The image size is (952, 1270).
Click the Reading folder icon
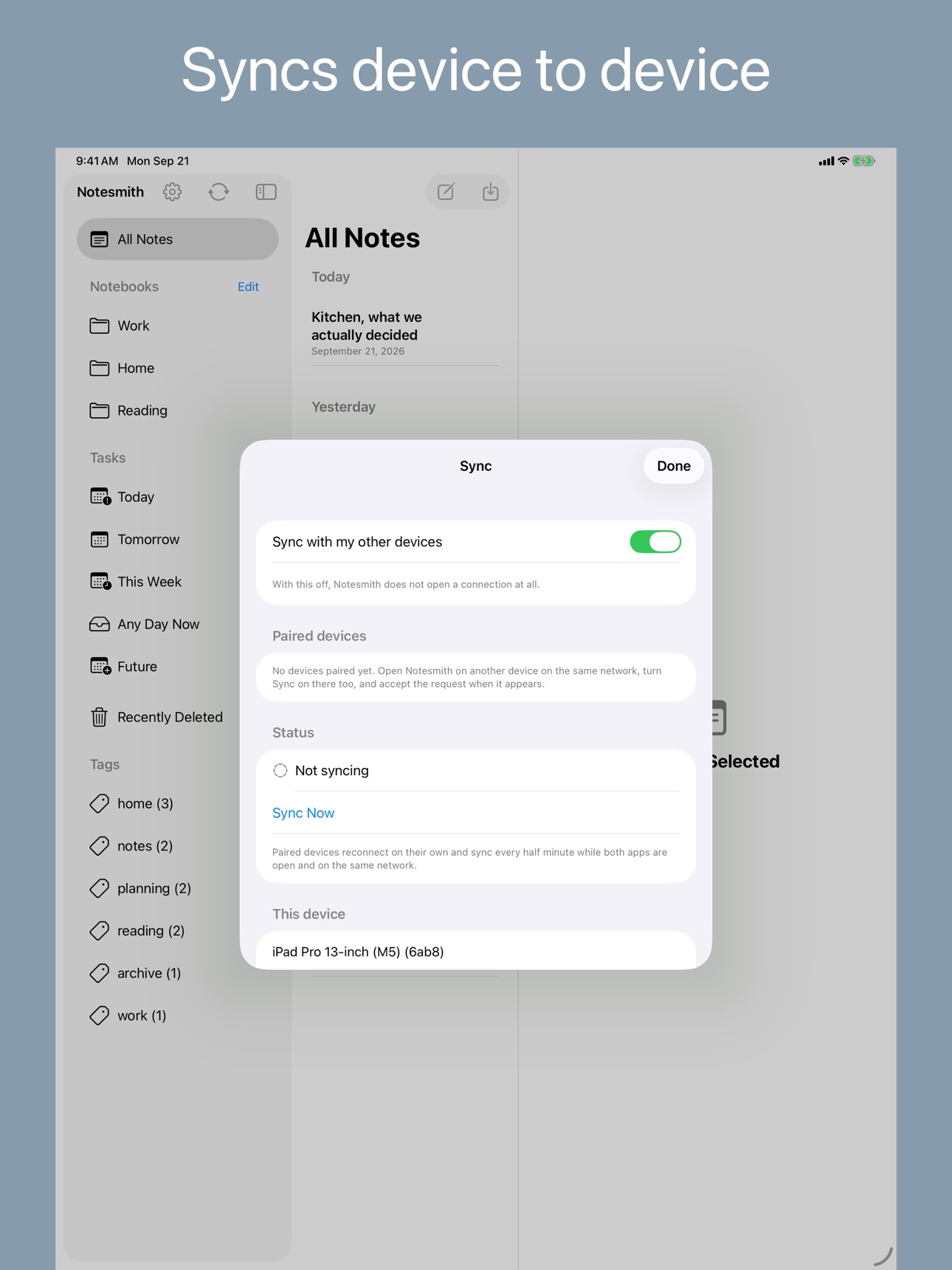click(99, 411)
